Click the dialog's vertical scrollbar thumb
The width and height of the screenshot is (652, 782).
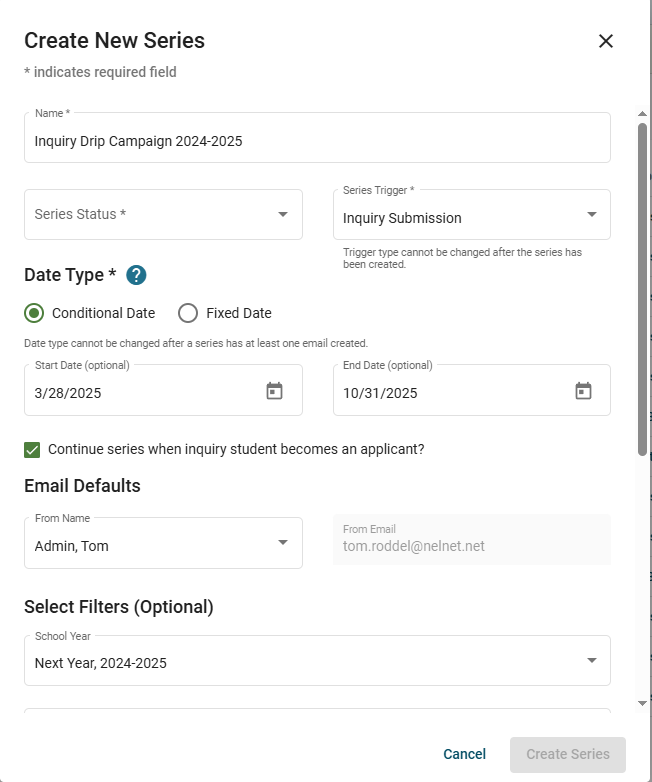pyautogui.click(x=642, y=290)
